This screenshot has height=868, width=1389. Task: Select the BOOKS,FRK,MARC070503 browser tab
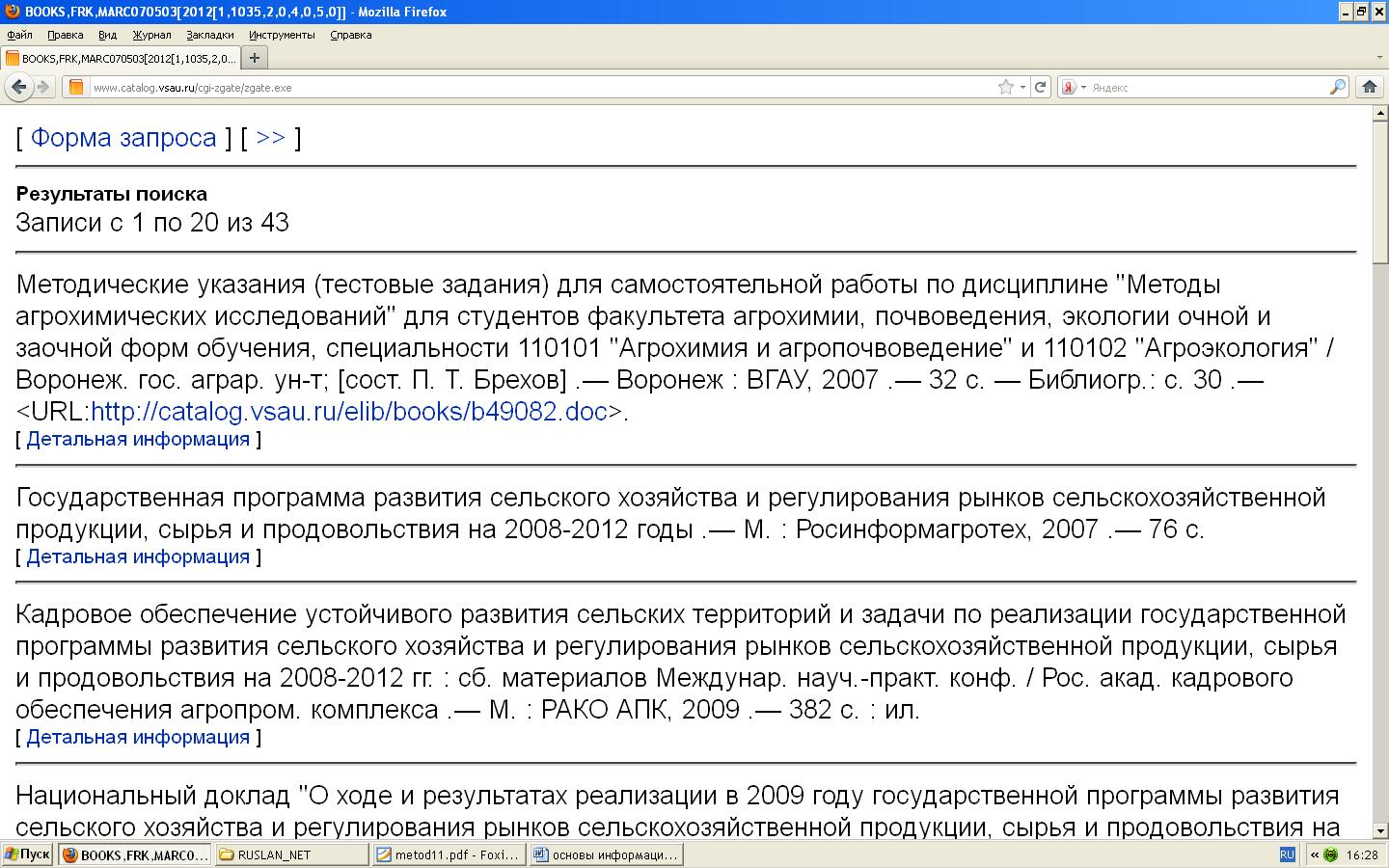point(121,58)
